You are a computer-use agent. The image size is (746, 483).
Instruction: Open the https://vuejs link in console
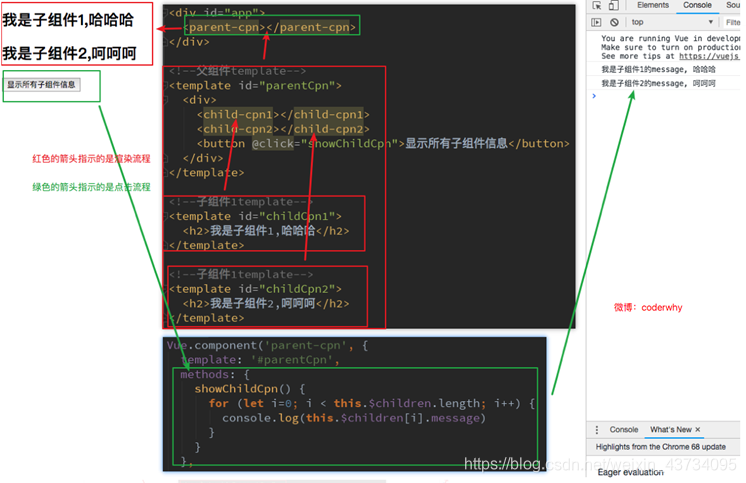coord(709,56)
